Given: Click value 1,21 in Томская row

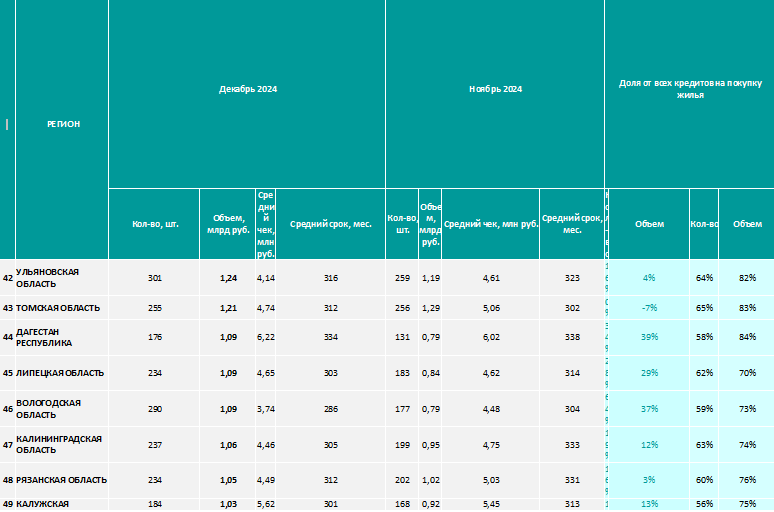Looking at the screenshot, I should click(x=228, y=308).
